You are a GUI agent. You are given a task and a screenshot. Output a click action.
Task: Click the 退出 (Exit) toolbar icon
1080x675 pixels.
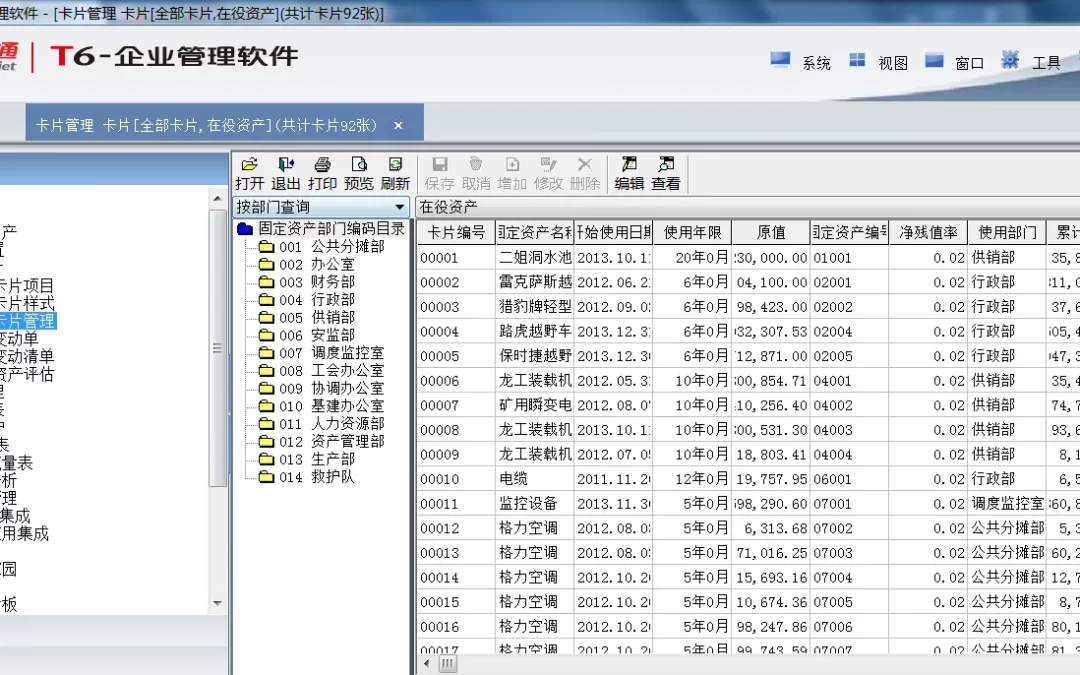coord(285,174)
